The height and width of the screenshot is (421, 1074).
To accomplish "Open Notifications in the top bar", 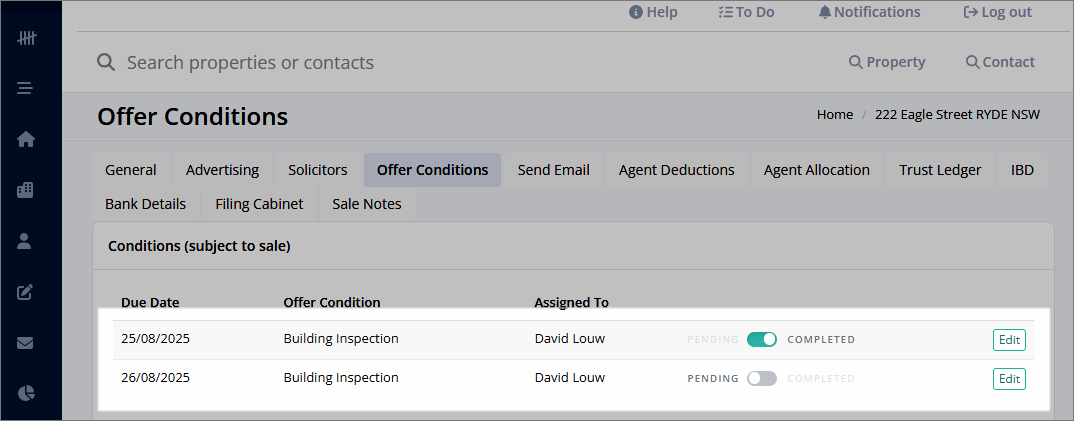I will tap(869, 12).
